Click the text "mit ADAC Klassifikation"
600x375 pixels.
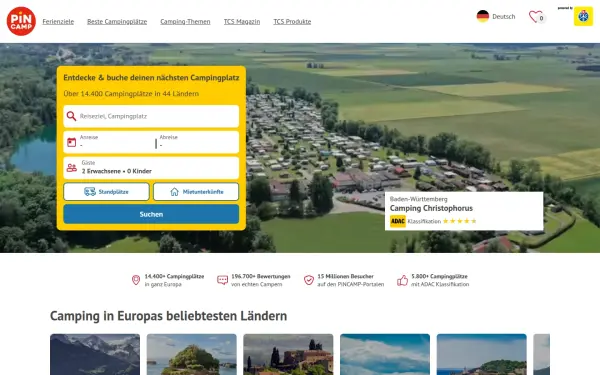[440, 284]
